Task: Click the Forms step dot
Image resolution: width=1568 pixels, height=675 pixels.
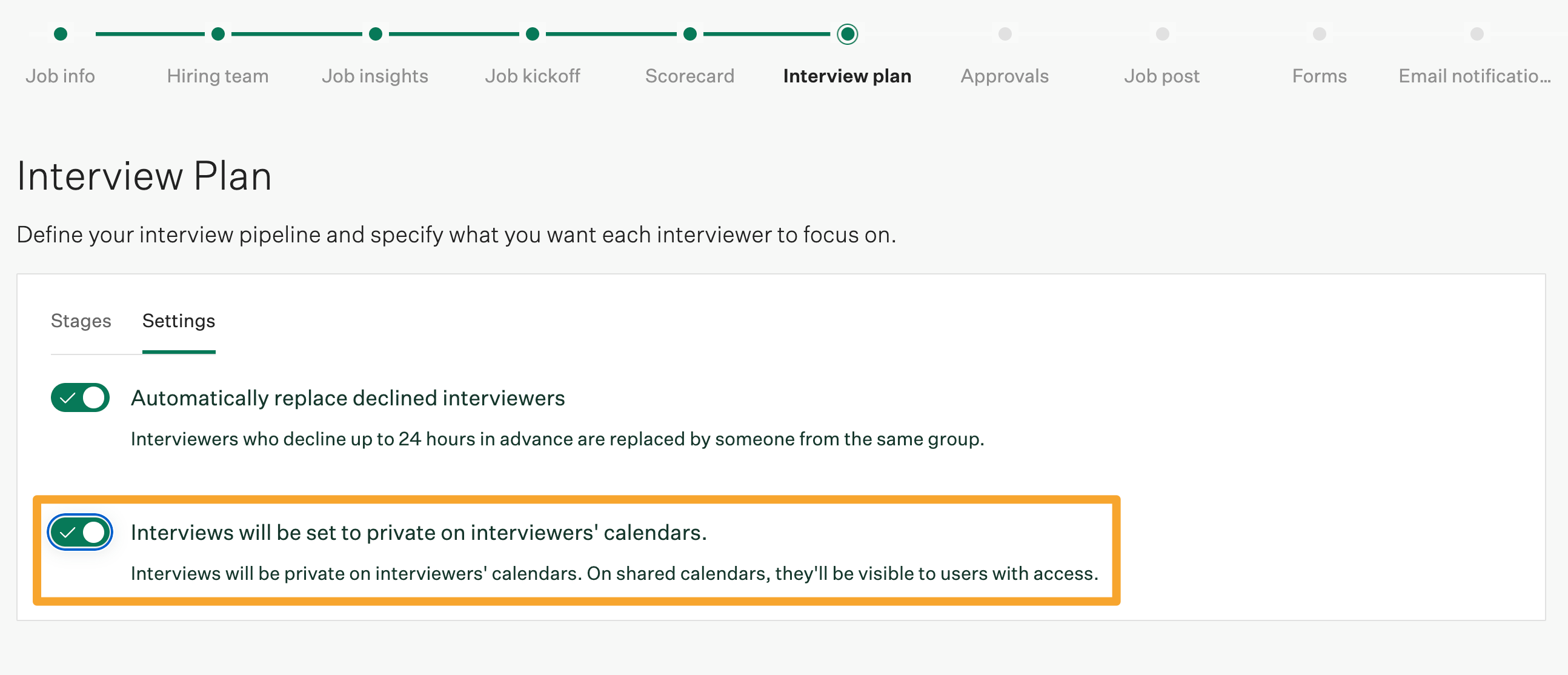Action: point(1320,34)
